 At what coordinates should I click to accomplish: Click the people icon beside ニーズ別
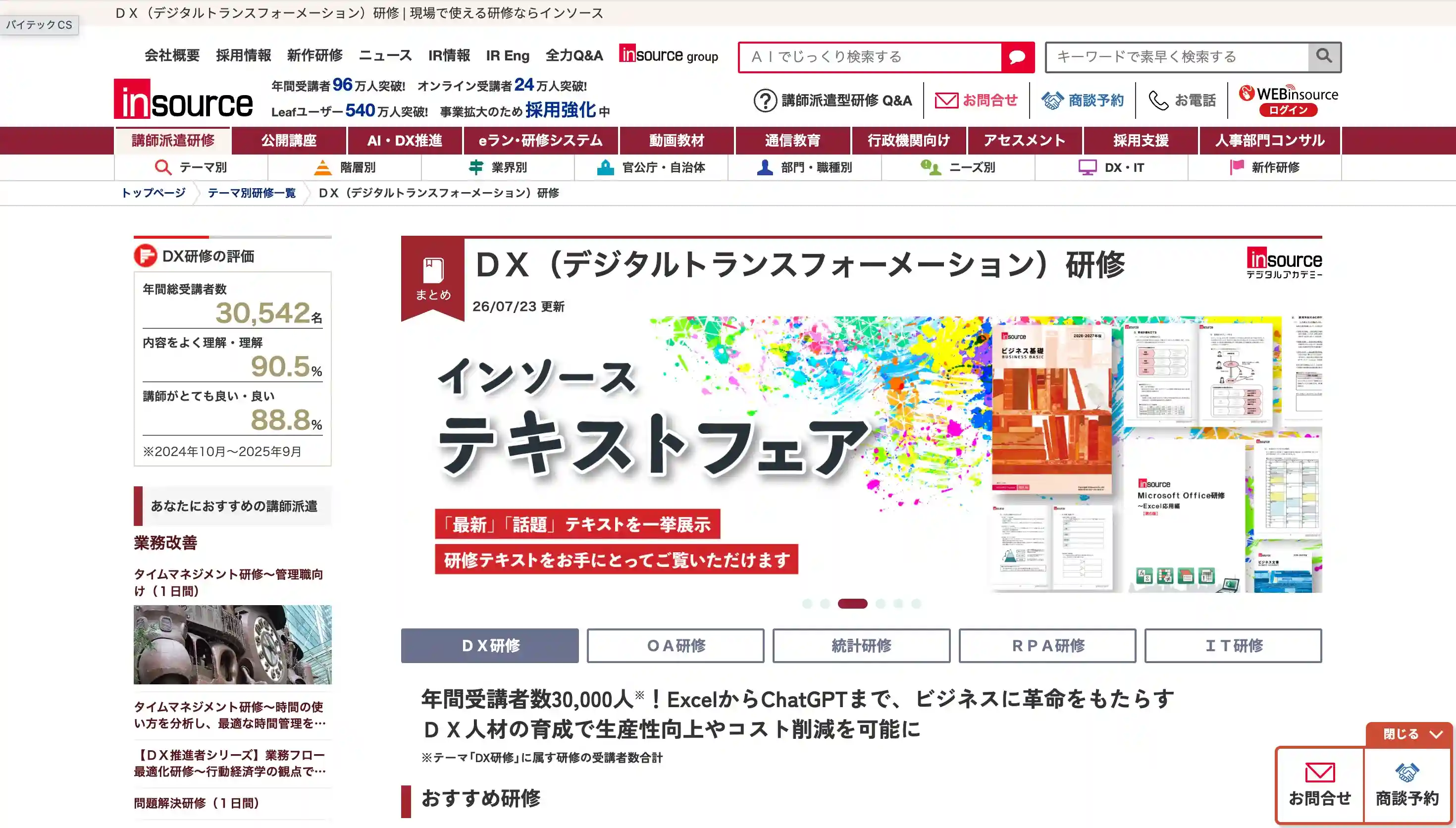pos(930,167)
